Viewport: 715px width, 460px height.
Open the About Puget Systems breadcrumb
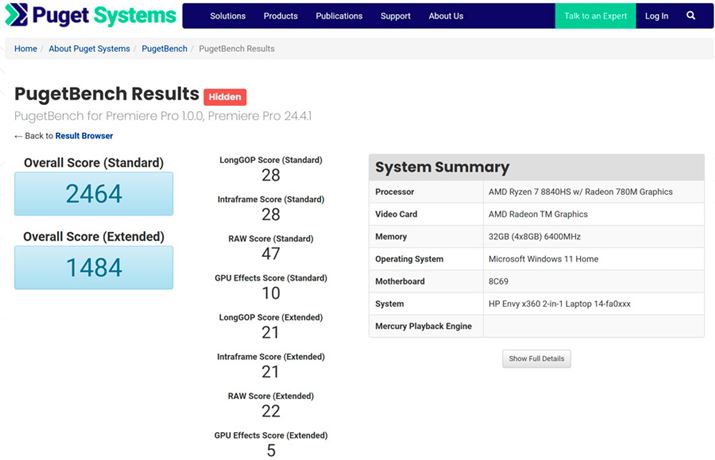point(89,49)
